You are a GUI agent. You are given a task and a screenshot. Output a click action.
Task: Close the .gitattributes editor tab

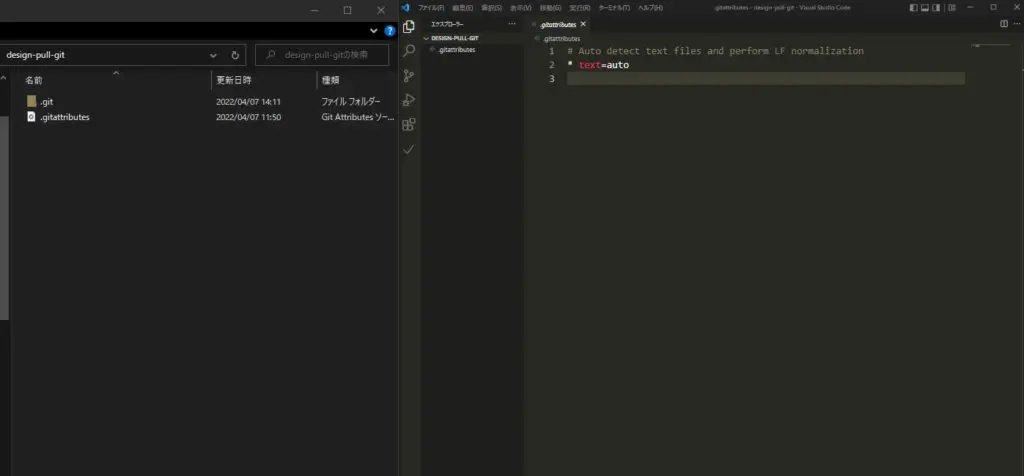point(583,24)
